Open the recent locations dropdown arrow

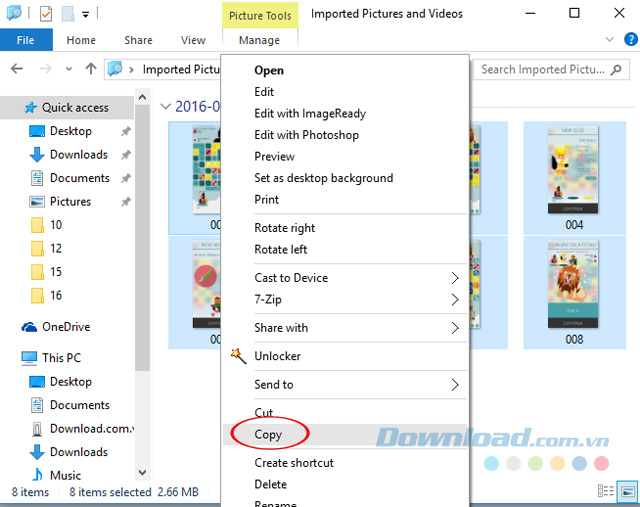tap(69, 69)
